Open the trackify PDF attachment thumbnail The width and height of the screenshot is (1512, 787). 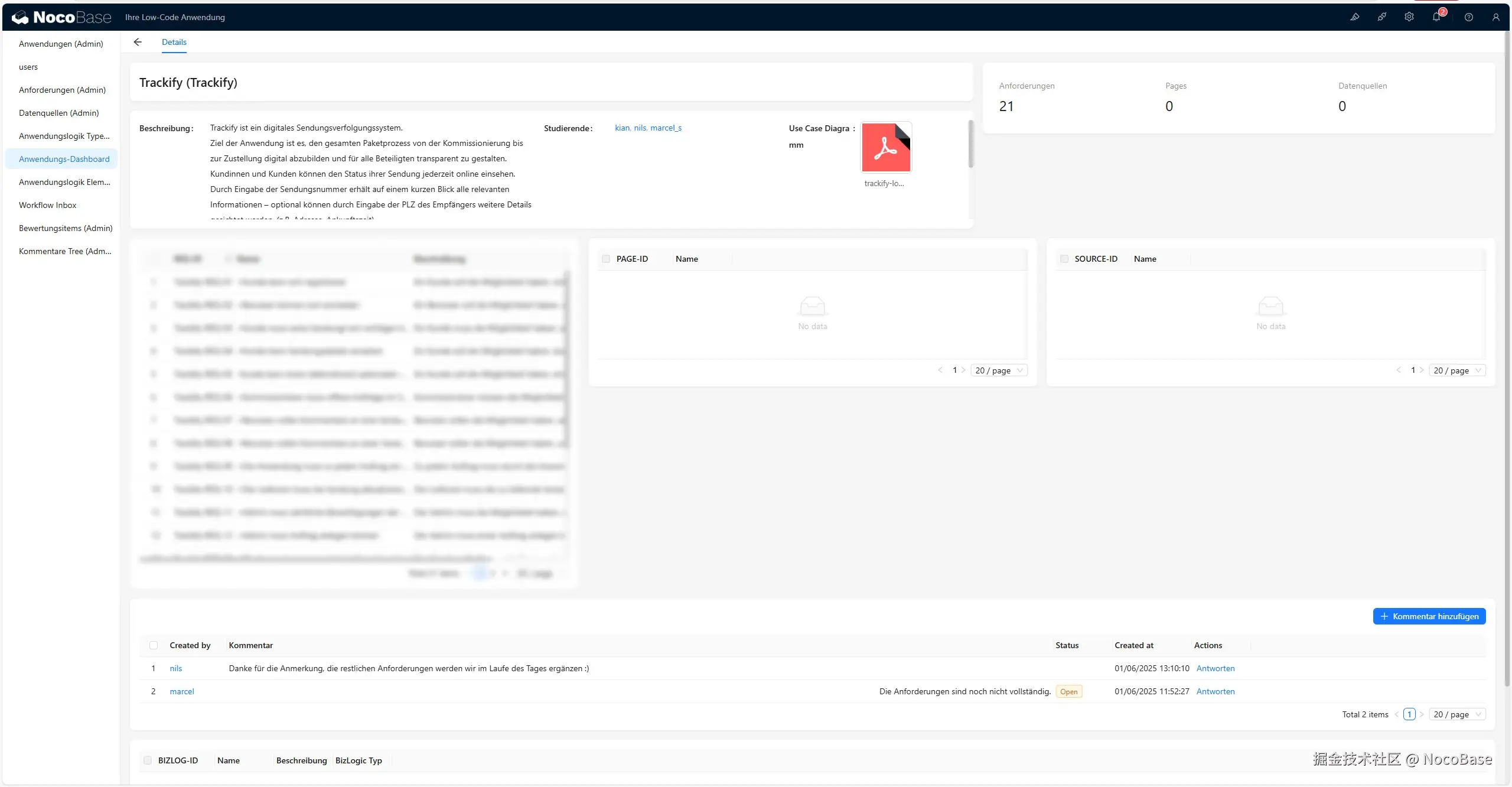886,148
